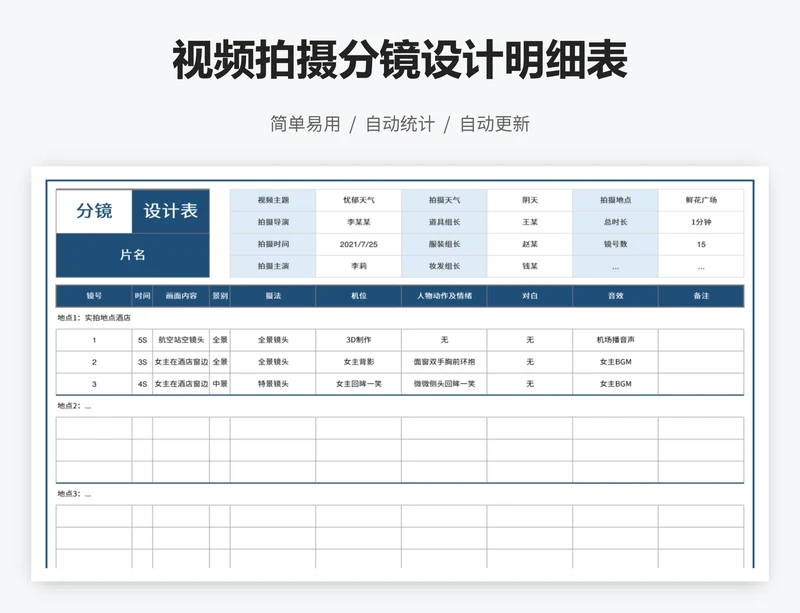Click the shot number '1' cell

(x=94, y=340)
